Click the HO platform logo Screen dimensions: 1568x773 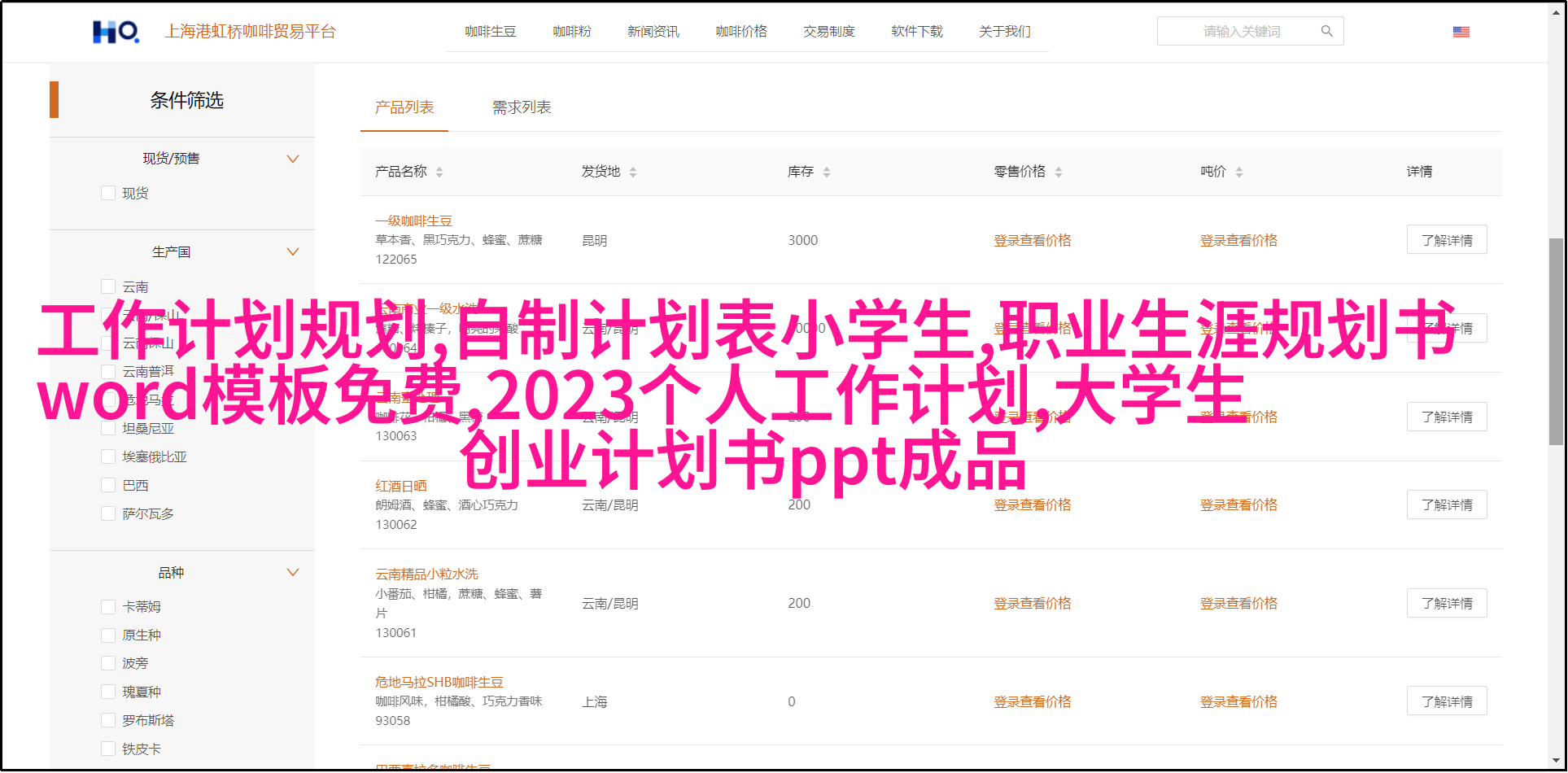coord(116,32)
